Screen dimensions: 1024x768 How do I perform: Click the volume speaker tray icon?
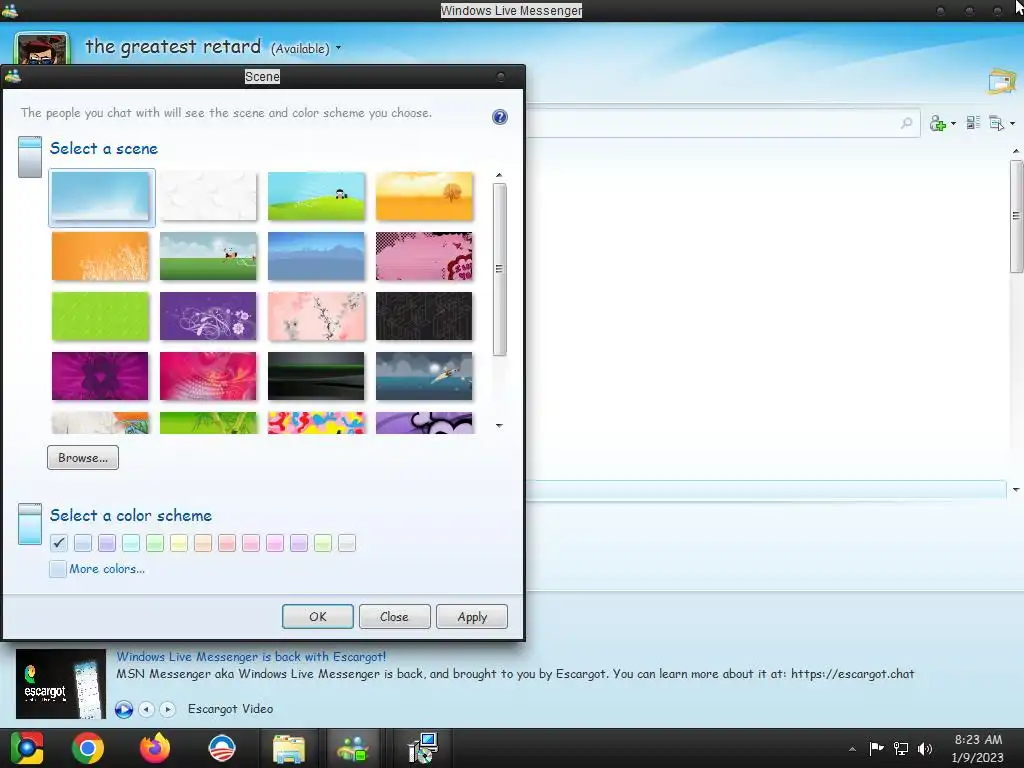[925, 749]
